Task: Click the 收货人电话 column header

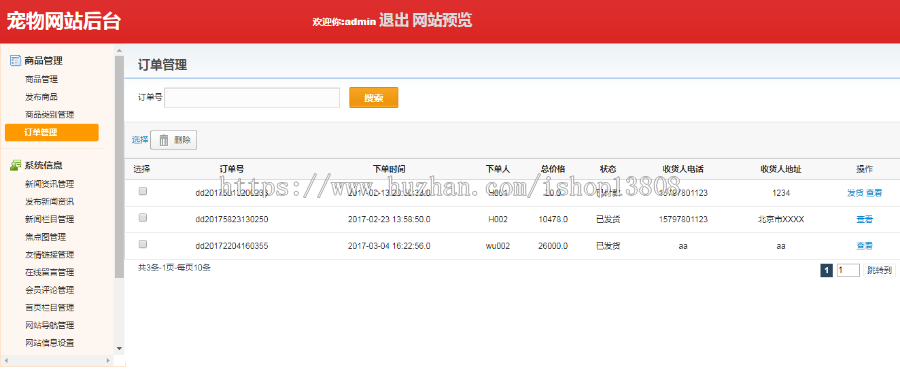Action: click(683, 169)
